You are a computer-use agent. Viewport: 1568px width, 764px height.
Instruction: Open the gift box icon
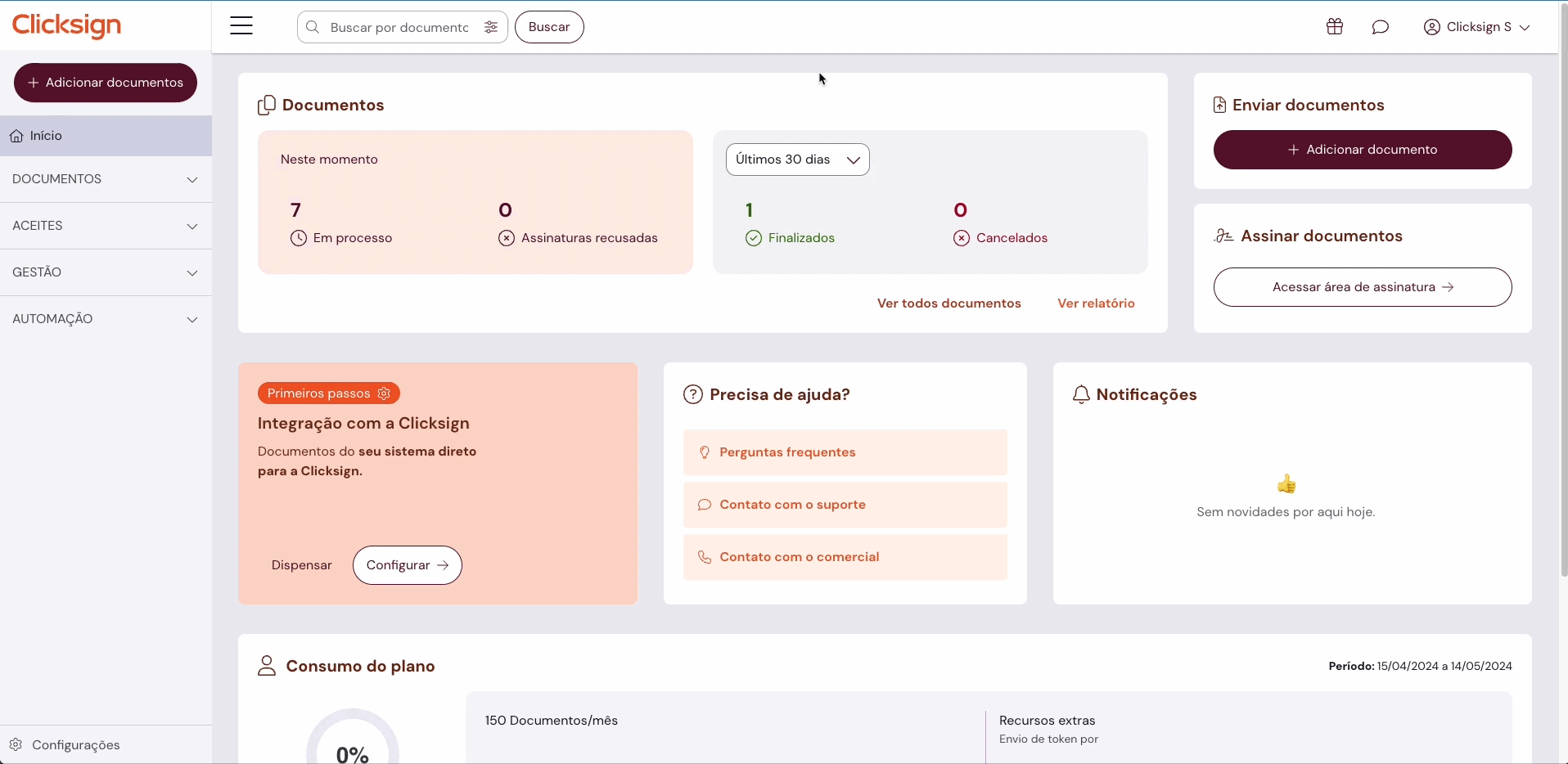click(1335, 27)
